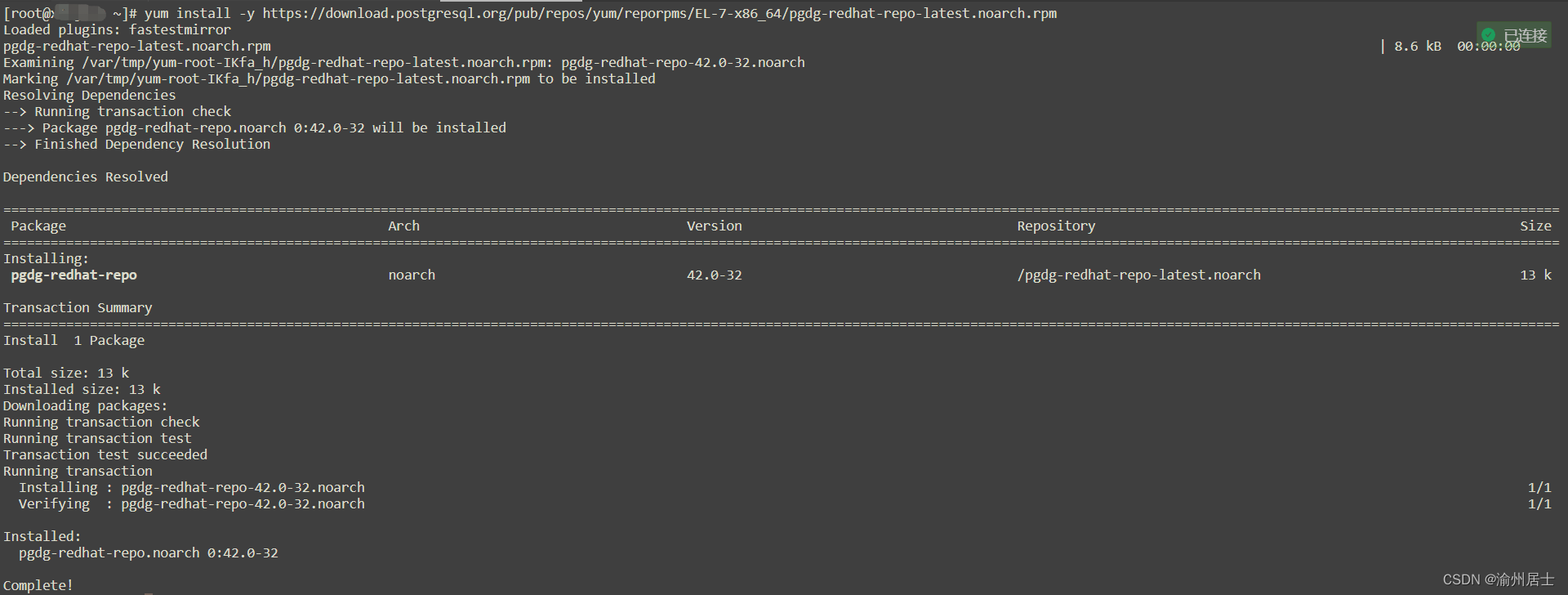The width and height of the screenshot is (1568, 595).
Task: Click the 'Transaction Summary' heading
Action: tap(78, 307)
